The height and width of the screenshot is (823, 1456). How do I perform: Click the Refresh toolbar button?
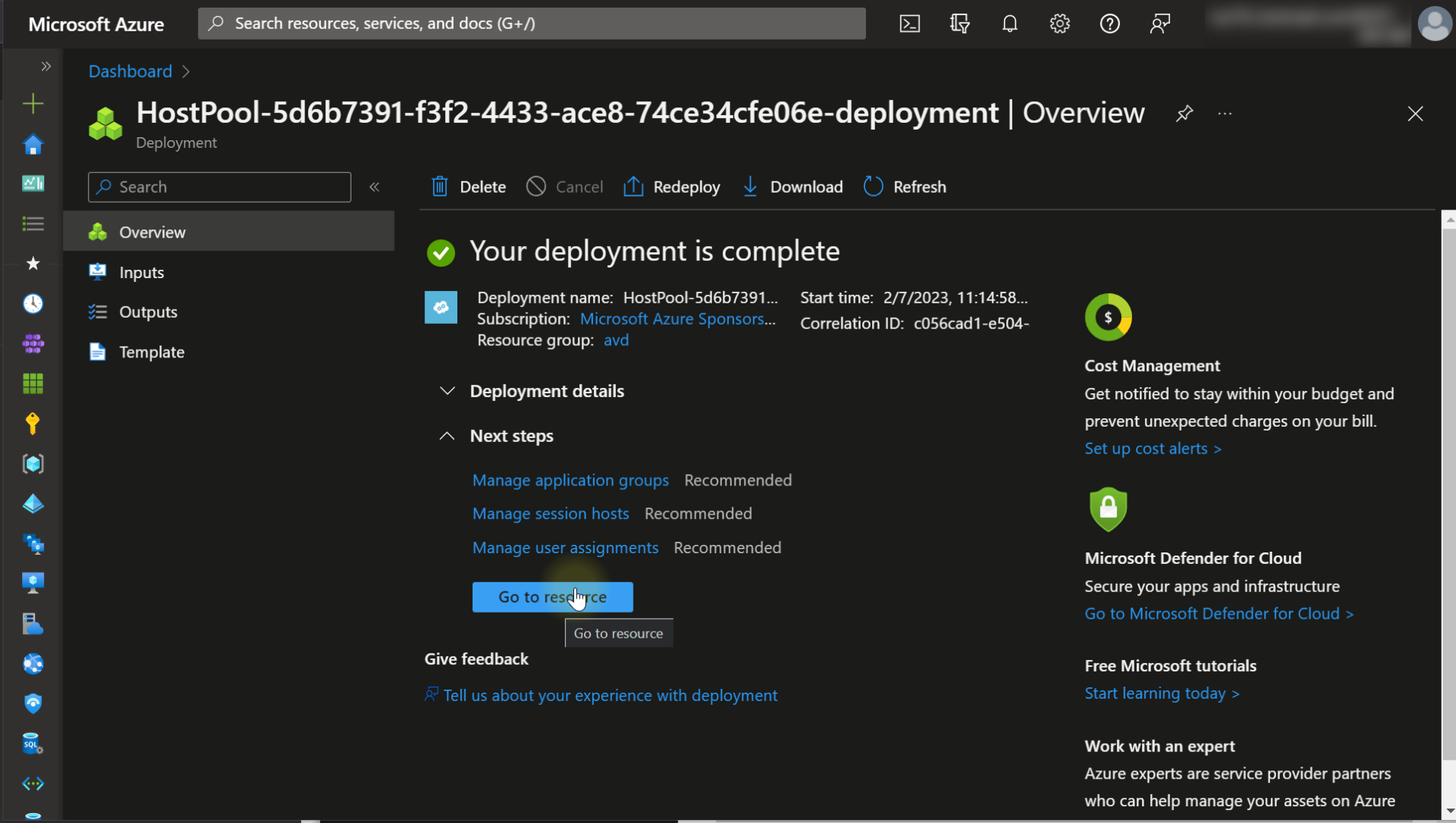point(905,187)
